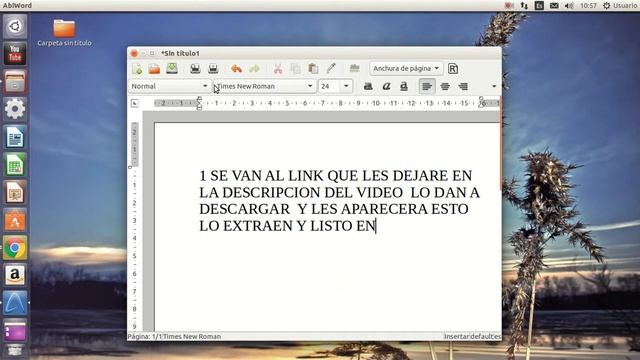Image resolution: width=640 pixels, height=360 pixels.
Task: Paste from the clipboard
Action: 313,69
